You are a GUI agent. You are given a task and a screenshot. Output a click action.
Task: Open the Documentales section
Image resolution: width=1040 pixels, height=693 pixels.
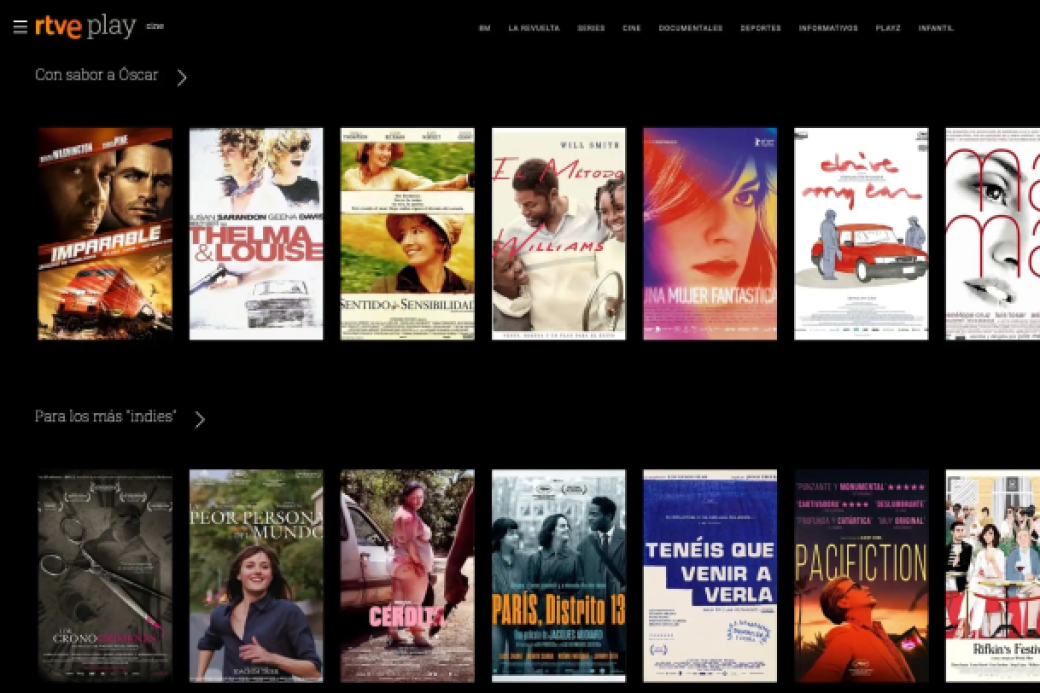(x=690, y=29)
